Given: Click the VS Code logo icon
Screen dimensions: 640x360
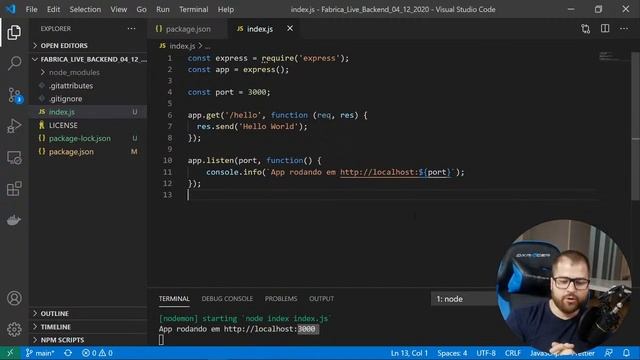Looking at the screenshot, I should click(11, 9).
